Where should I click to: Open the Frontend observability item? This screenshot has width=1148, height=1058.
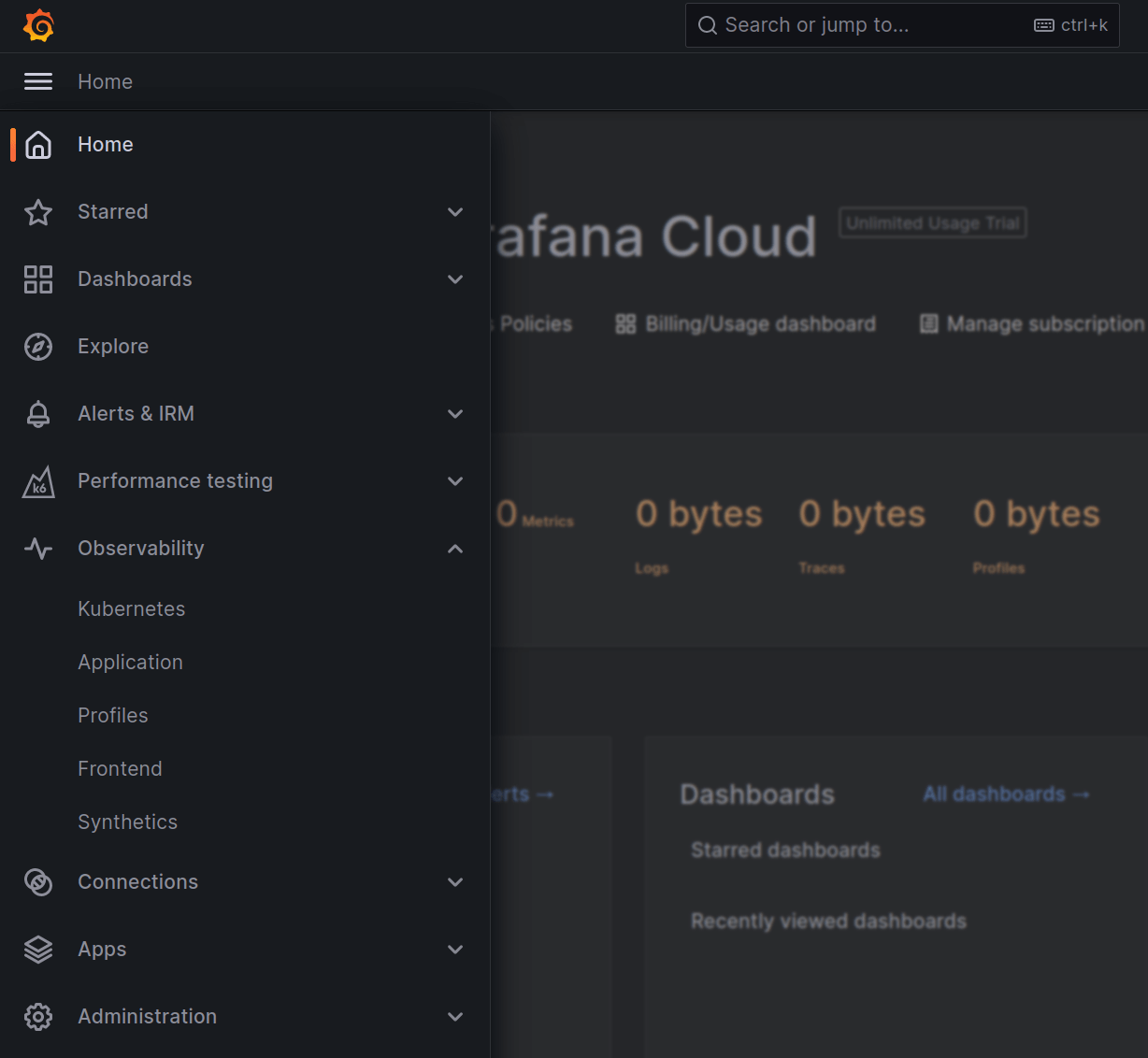121,769
